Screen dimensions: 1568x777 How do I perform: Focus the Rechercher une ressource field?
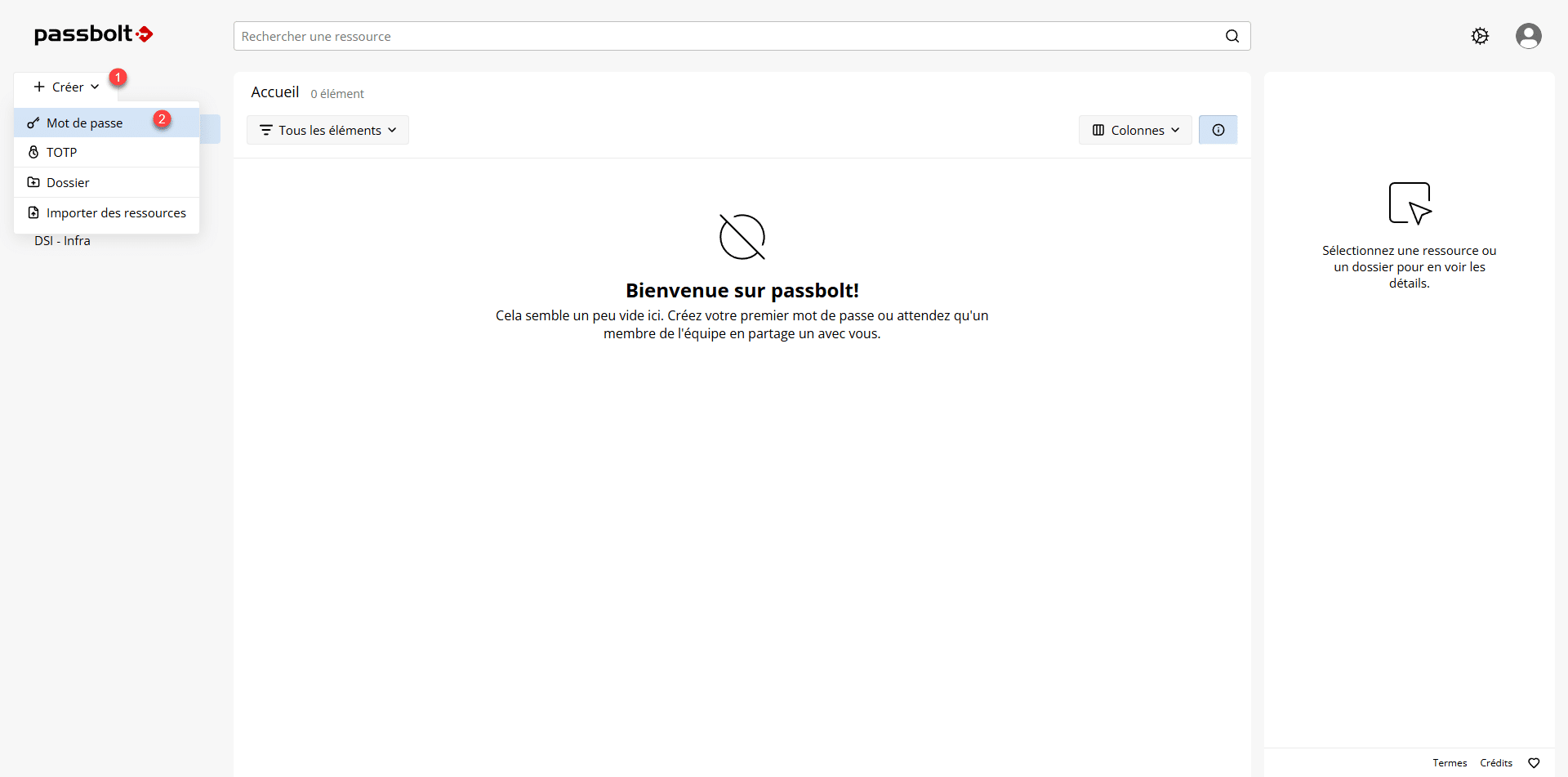click(727, 36)
